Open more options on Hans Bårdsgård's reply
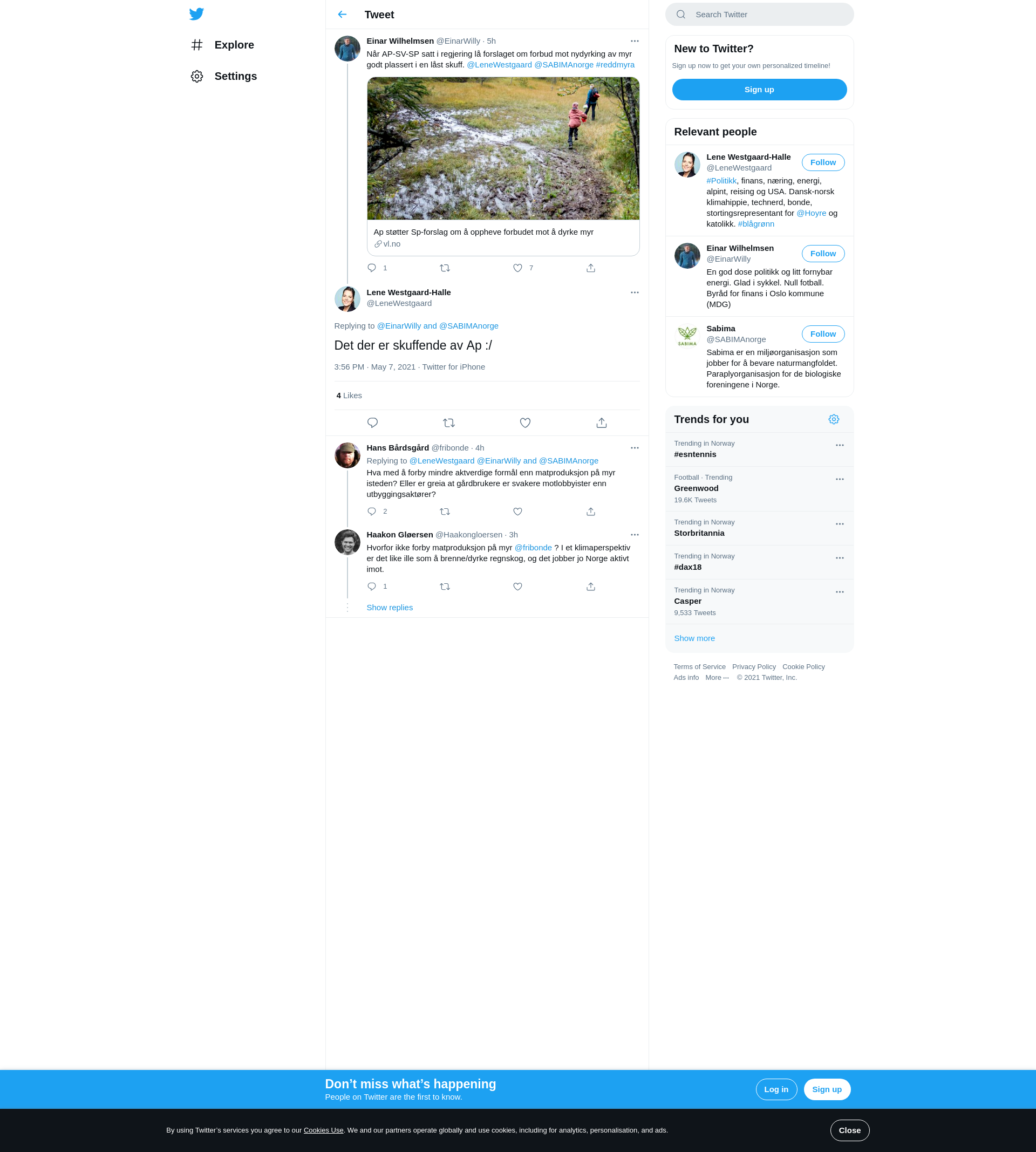This screenshot has width=1036, height=1152. point(635,448)
